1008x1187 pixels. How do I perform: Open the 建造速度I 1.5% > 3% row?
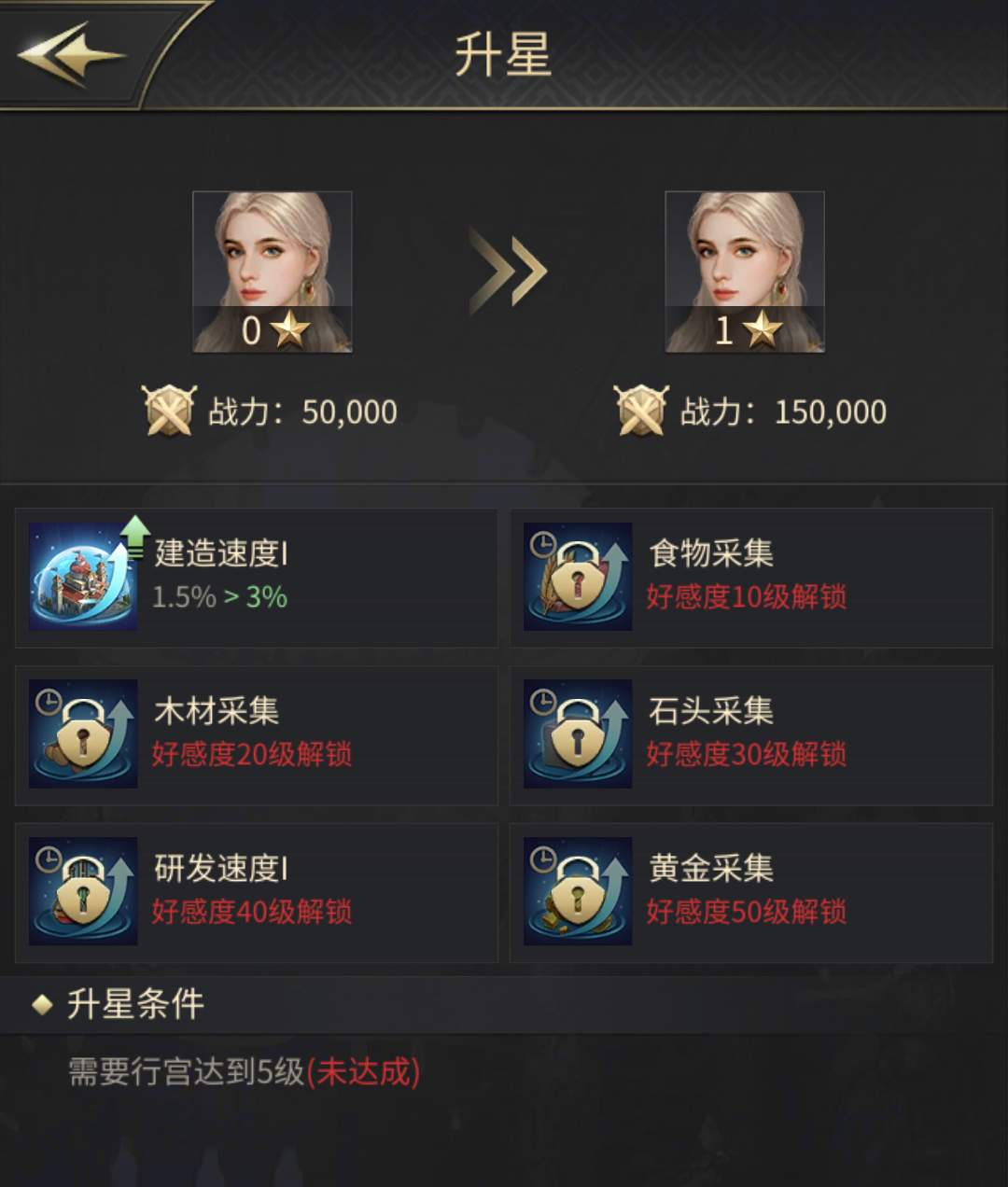[x=256, y=578]
